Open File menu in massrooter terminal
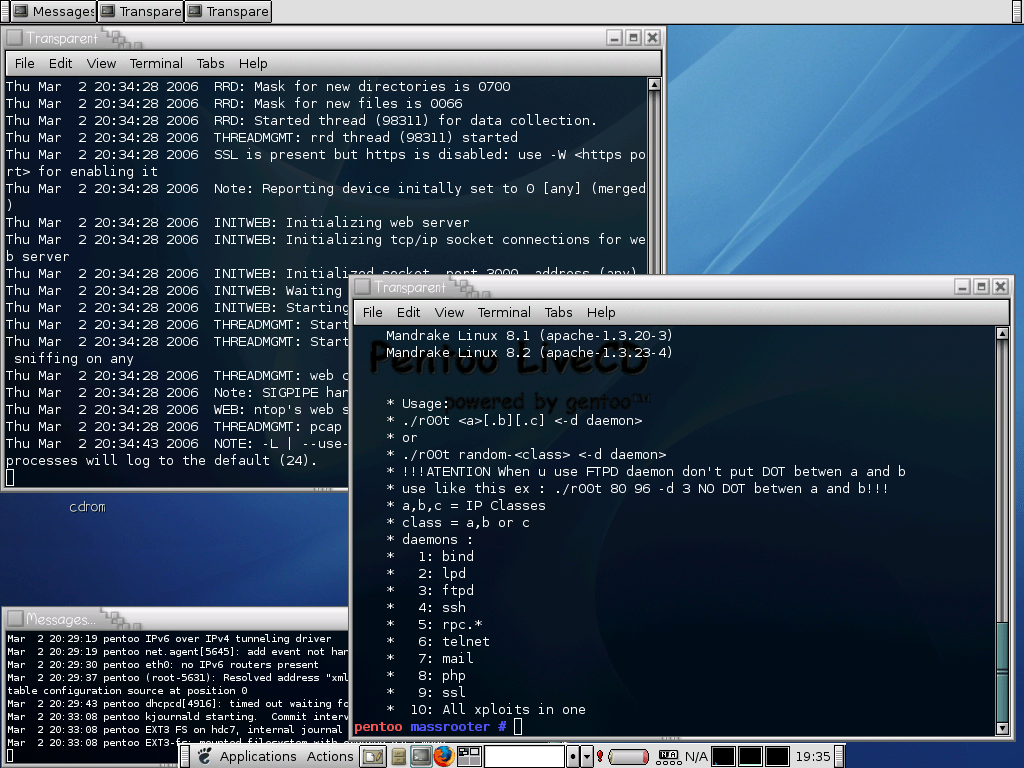 coord(373,312)
